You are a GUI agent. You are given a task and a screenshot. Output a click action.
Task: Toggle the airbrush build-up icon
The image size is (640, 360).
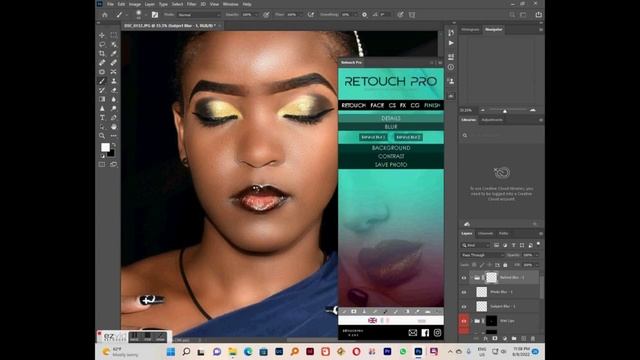click(x=311, y=15)
